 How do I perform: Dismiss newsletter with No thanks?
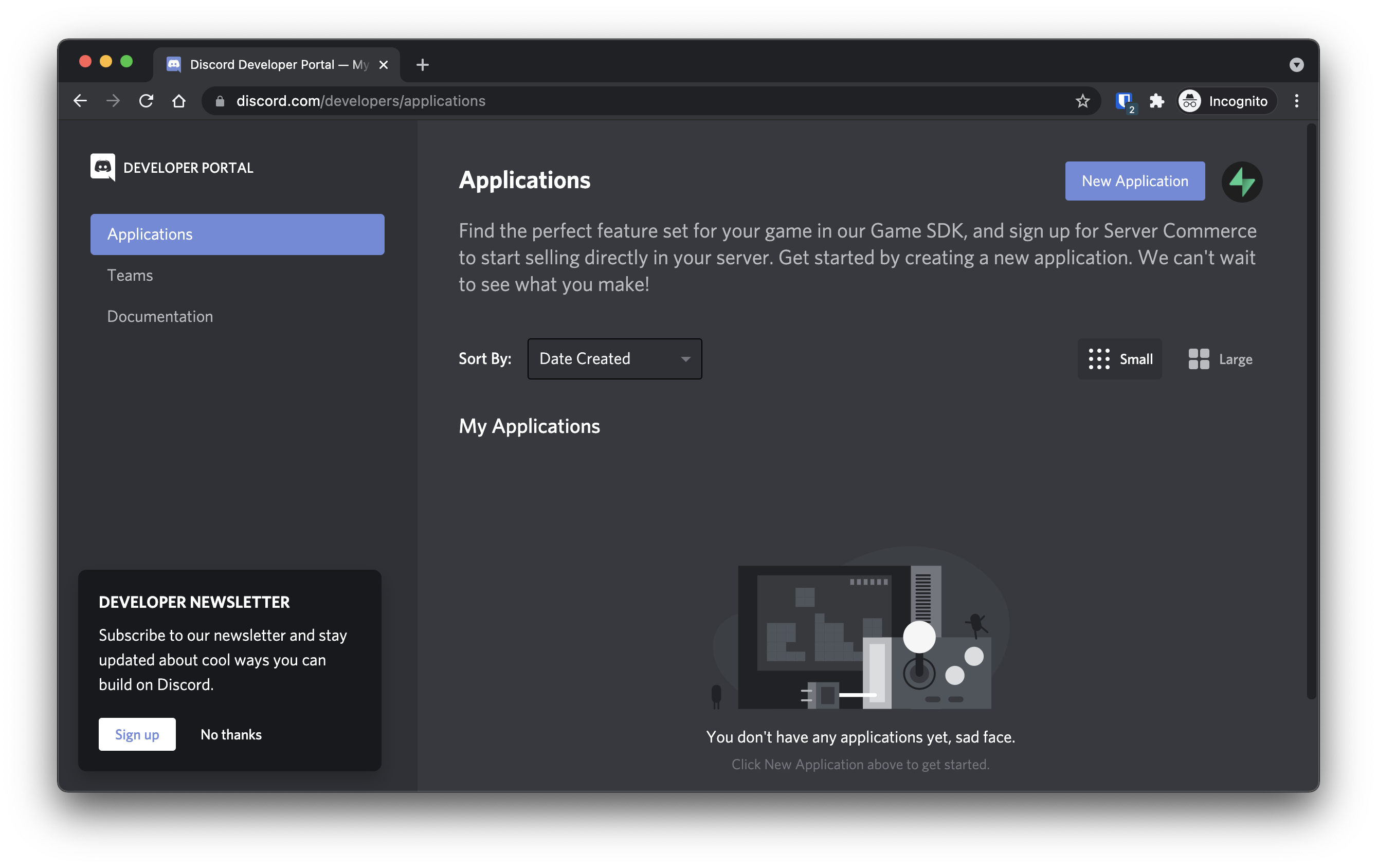pos(230,734)
